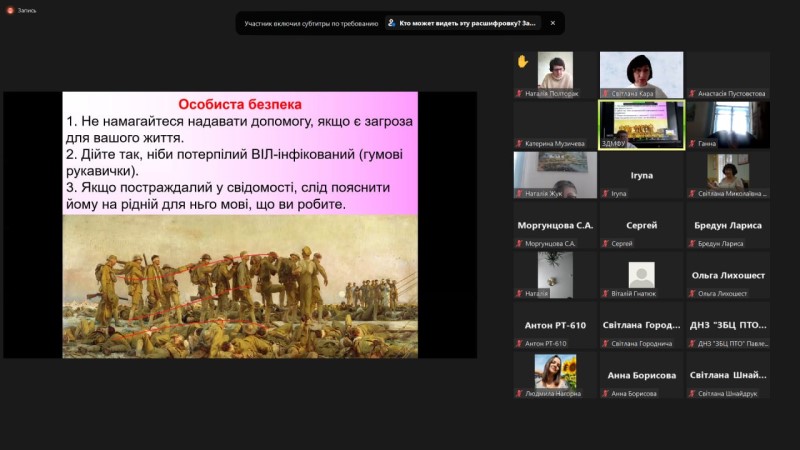Click muted mic icon beside Анна Борисова label
Viewport: 800px width, 450px height.
click(606, 393)
